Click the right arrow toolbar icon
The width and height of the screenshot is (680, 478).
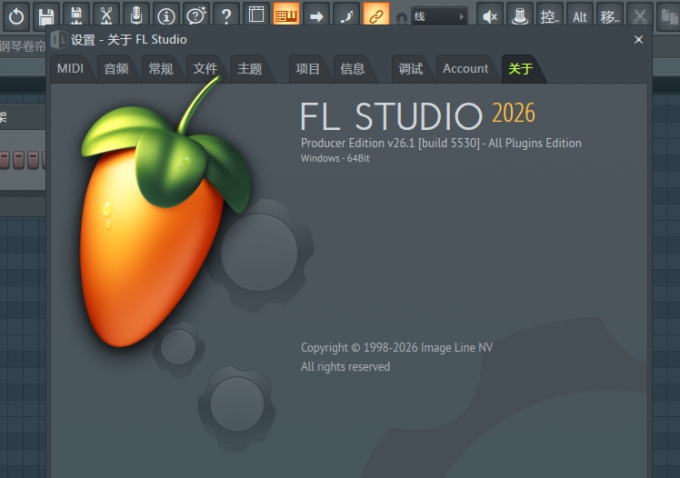pos(316,16)
